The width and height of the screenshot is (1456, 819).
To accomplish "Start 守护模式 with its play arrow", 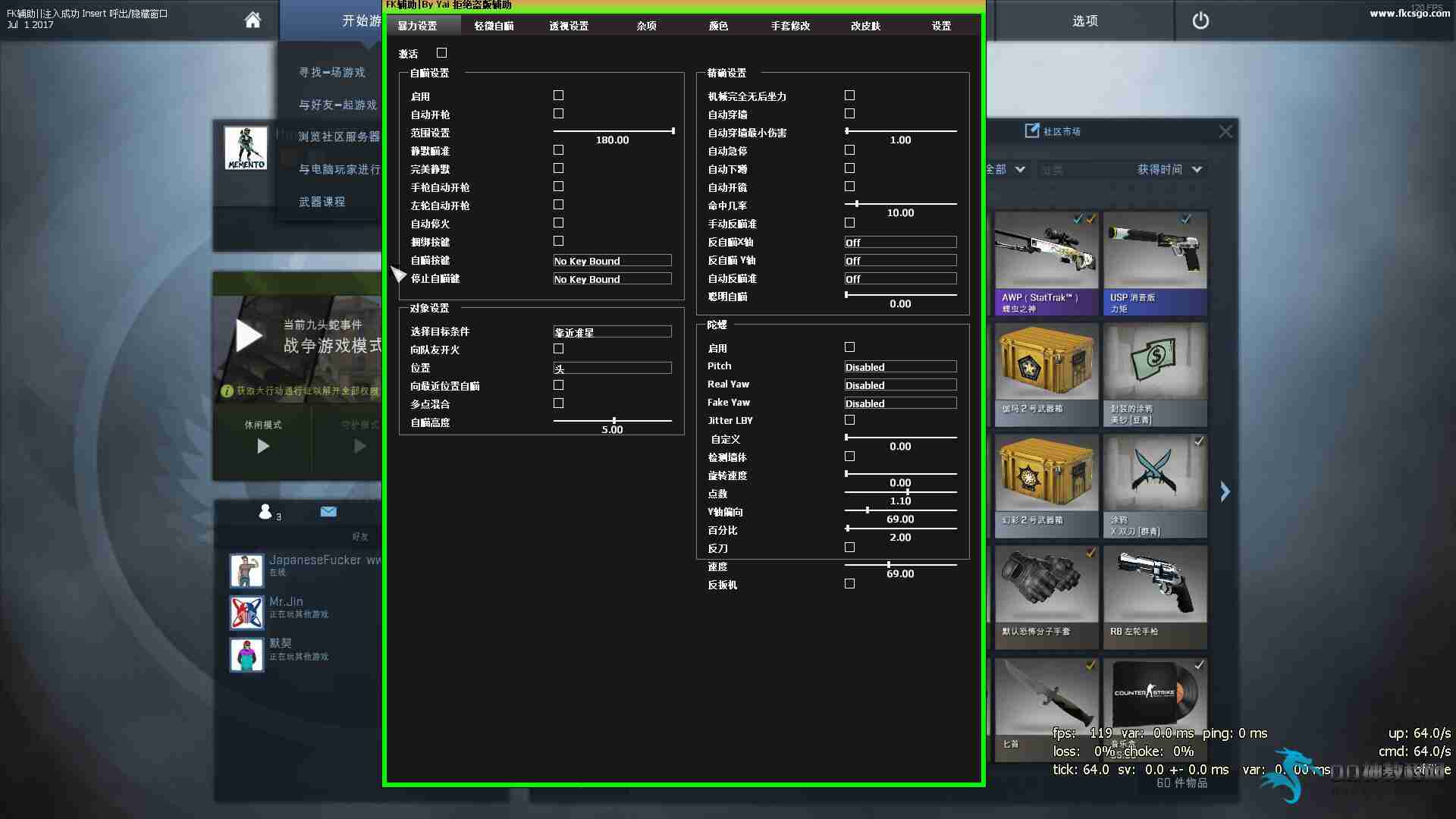I will click(x=360, y=446).
